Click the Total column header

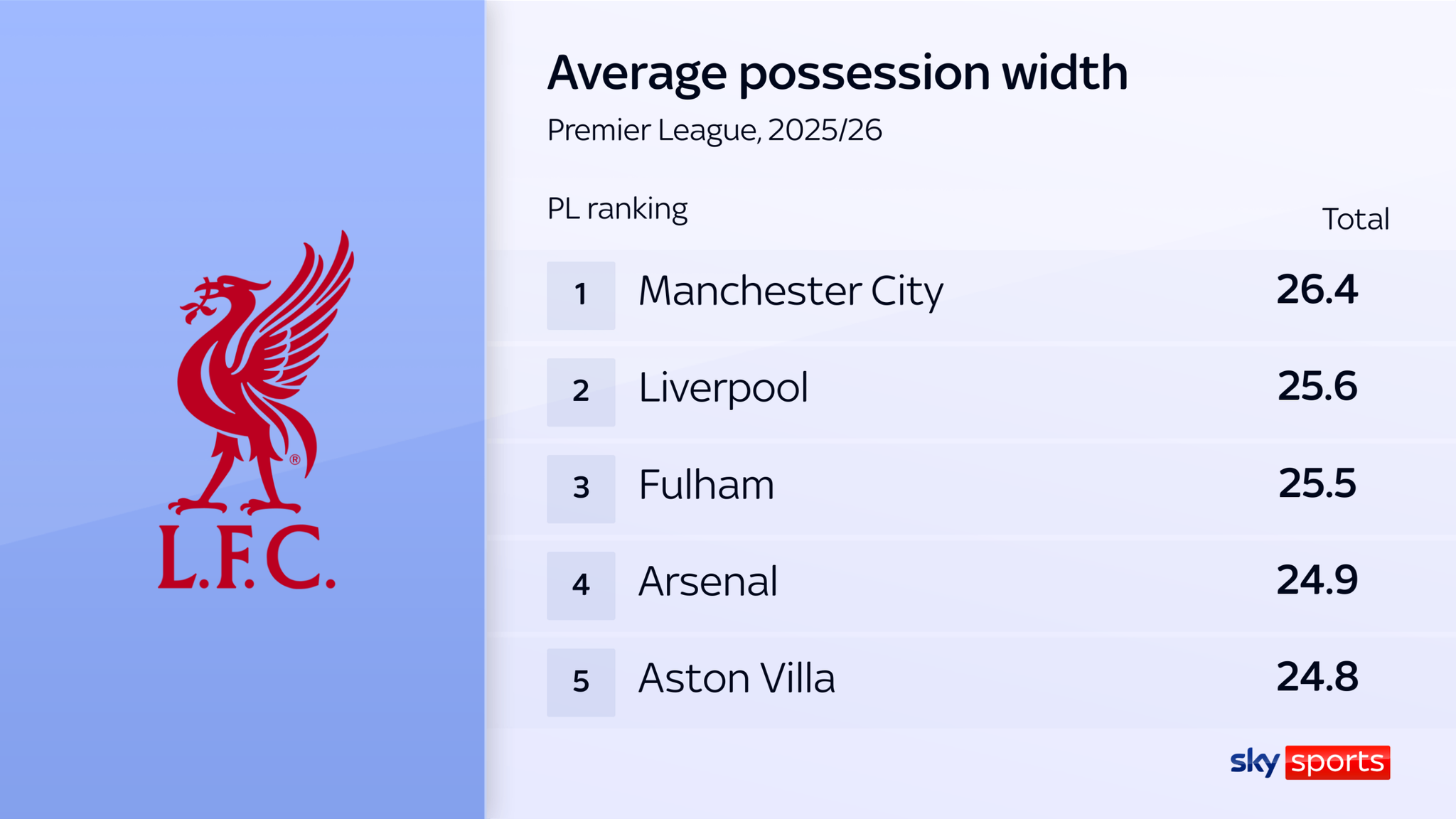(x=1355, y=219)
